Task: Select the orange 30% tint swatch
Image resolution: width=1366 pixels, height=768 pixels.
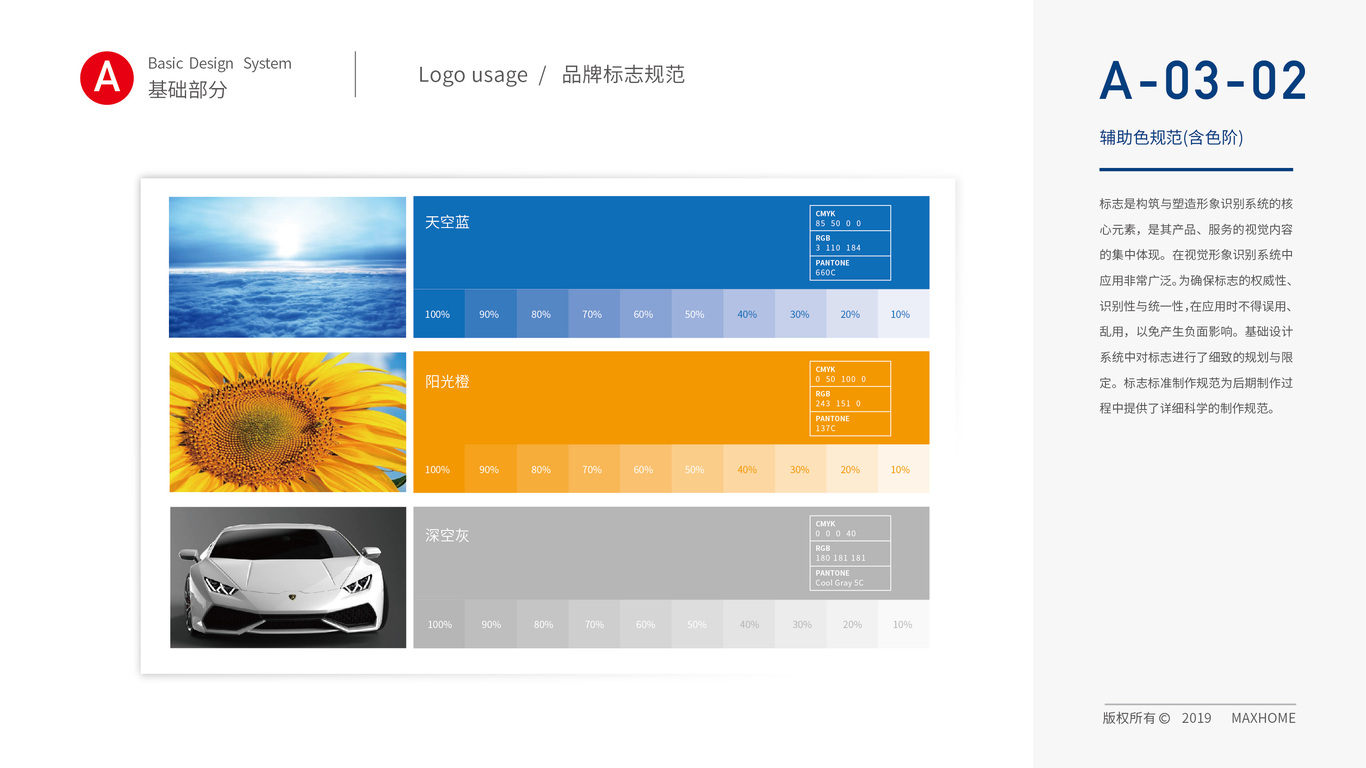Action: coord(800,469)
